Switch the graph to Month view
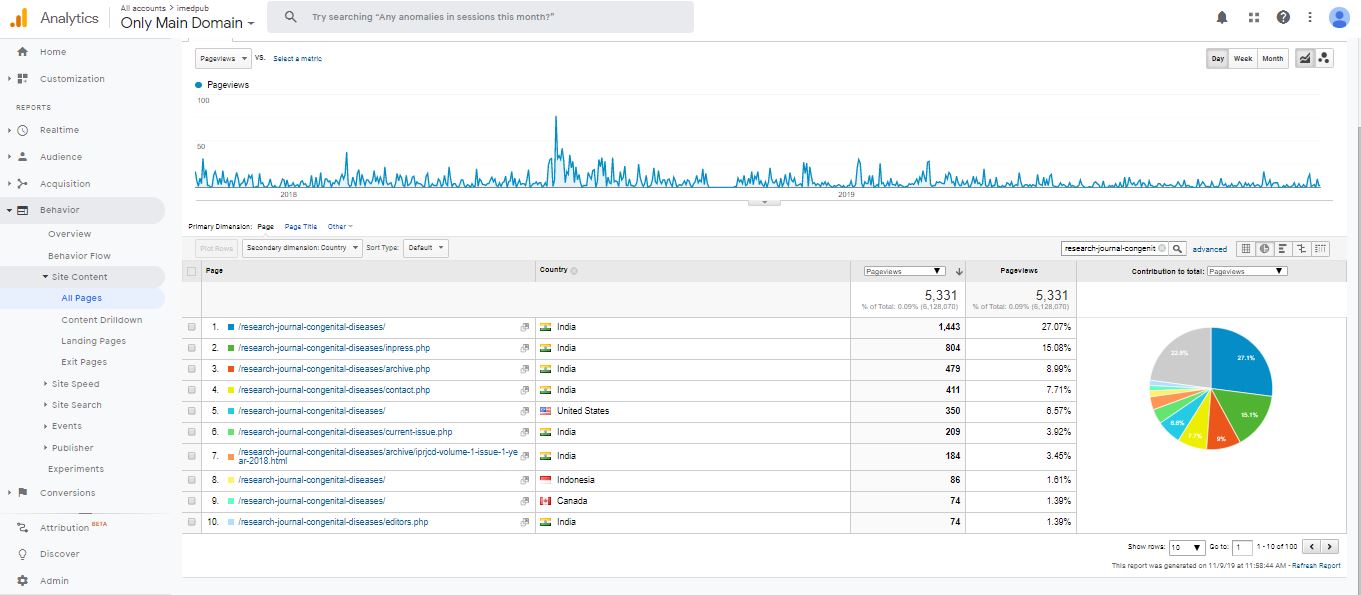The image size is (1361, 595). [1272, 59]
